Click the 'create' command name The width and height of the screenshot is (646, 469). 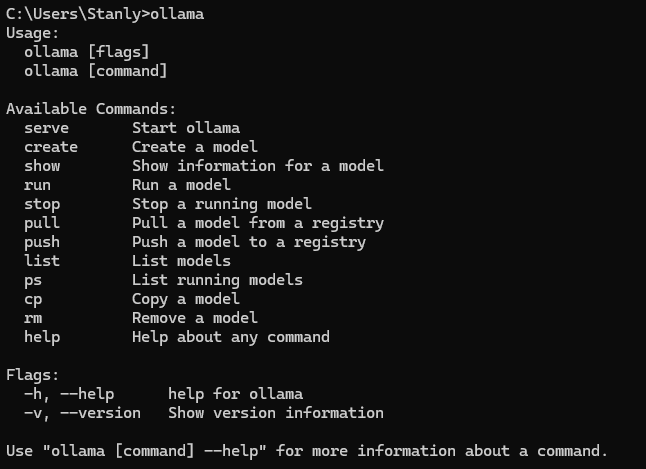pyautogui.click(x=51, y=147)
